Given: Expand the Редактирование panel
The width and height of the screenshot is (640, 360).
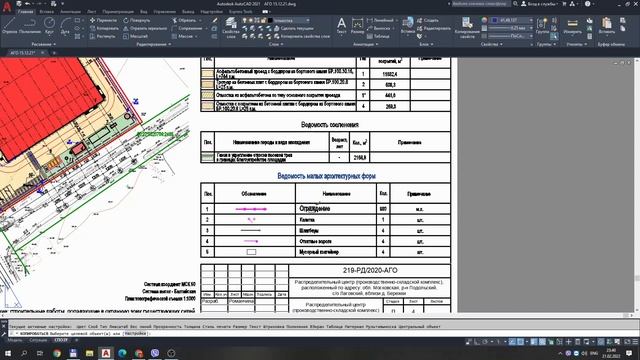Looking at the screenshot, I should 153,44.
